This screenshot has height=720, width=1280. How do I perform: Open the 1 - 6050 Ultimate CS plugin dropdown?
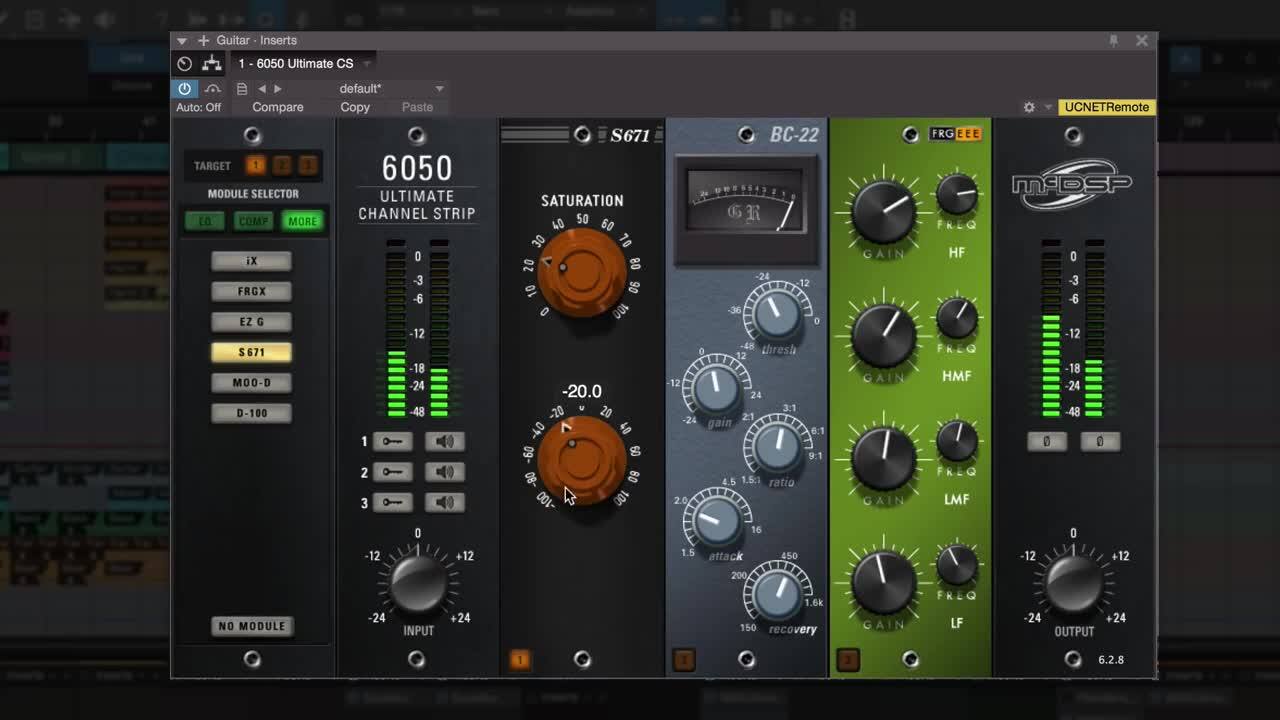[x=305, y=64]
